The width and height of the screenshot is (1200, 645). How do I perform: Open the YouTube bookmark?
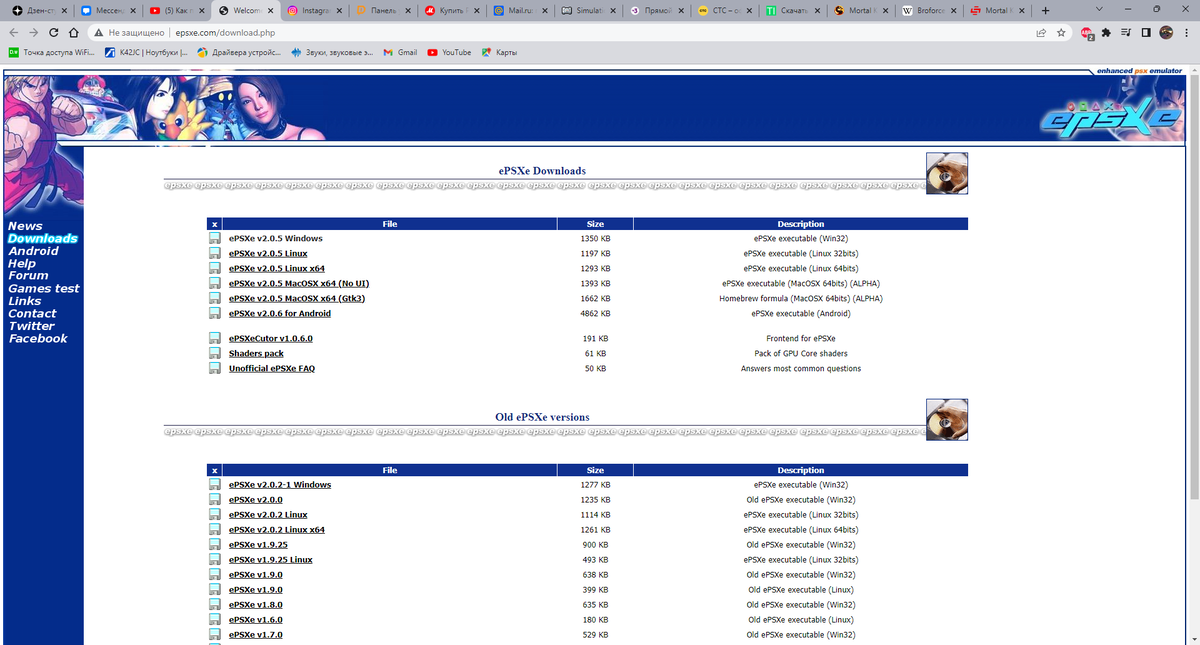click(x=449, y=52)
